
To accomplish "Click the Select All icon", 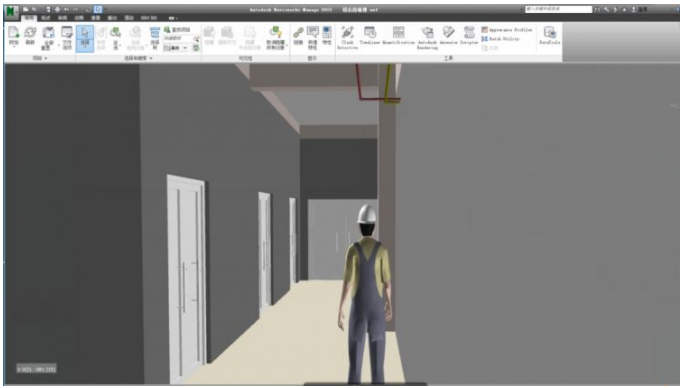I will (x=115, y=32).
